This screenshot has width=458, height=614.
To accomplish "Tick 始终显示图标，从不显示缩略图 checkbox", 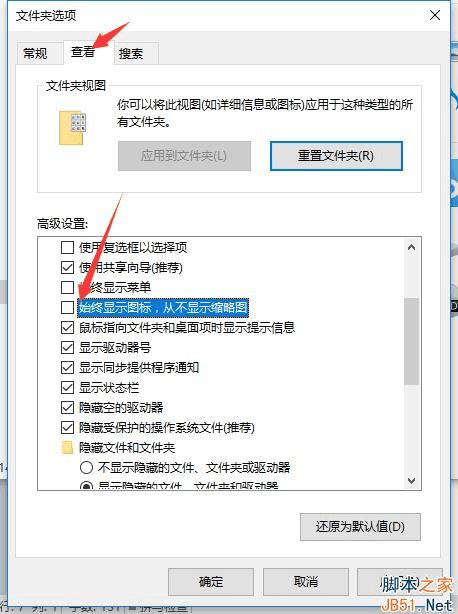I will click(67, 307).
